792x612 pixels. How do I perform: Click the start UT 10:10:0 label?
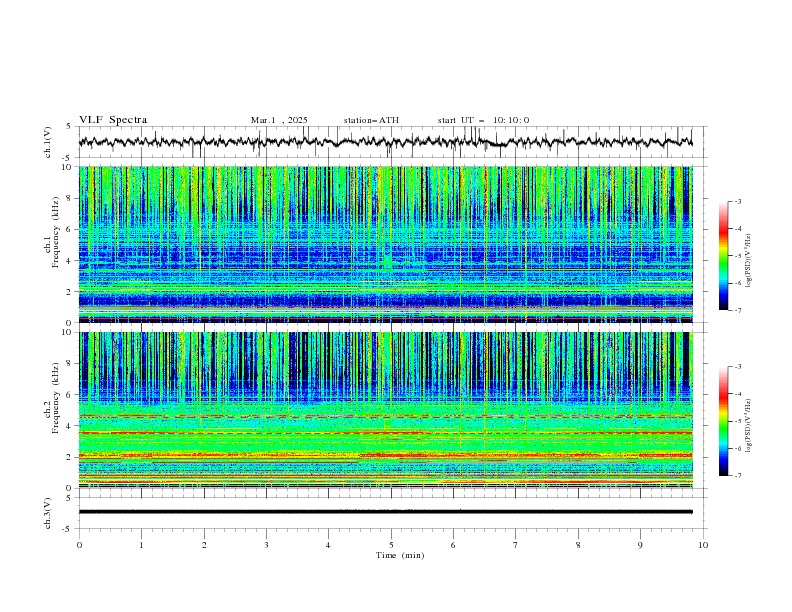483,120
